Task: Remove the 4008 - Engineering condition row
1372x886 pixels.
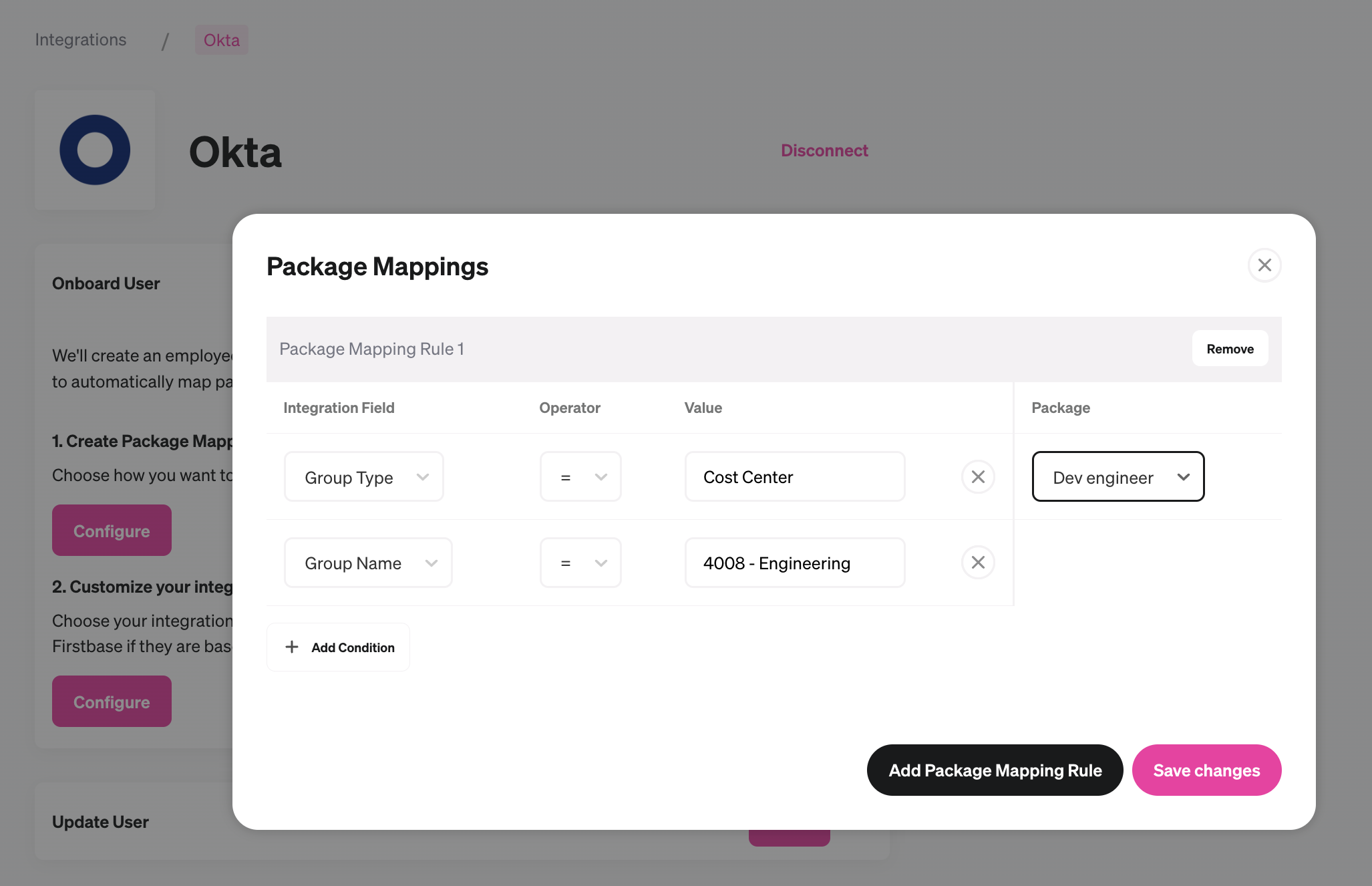Action: [978, 563]
